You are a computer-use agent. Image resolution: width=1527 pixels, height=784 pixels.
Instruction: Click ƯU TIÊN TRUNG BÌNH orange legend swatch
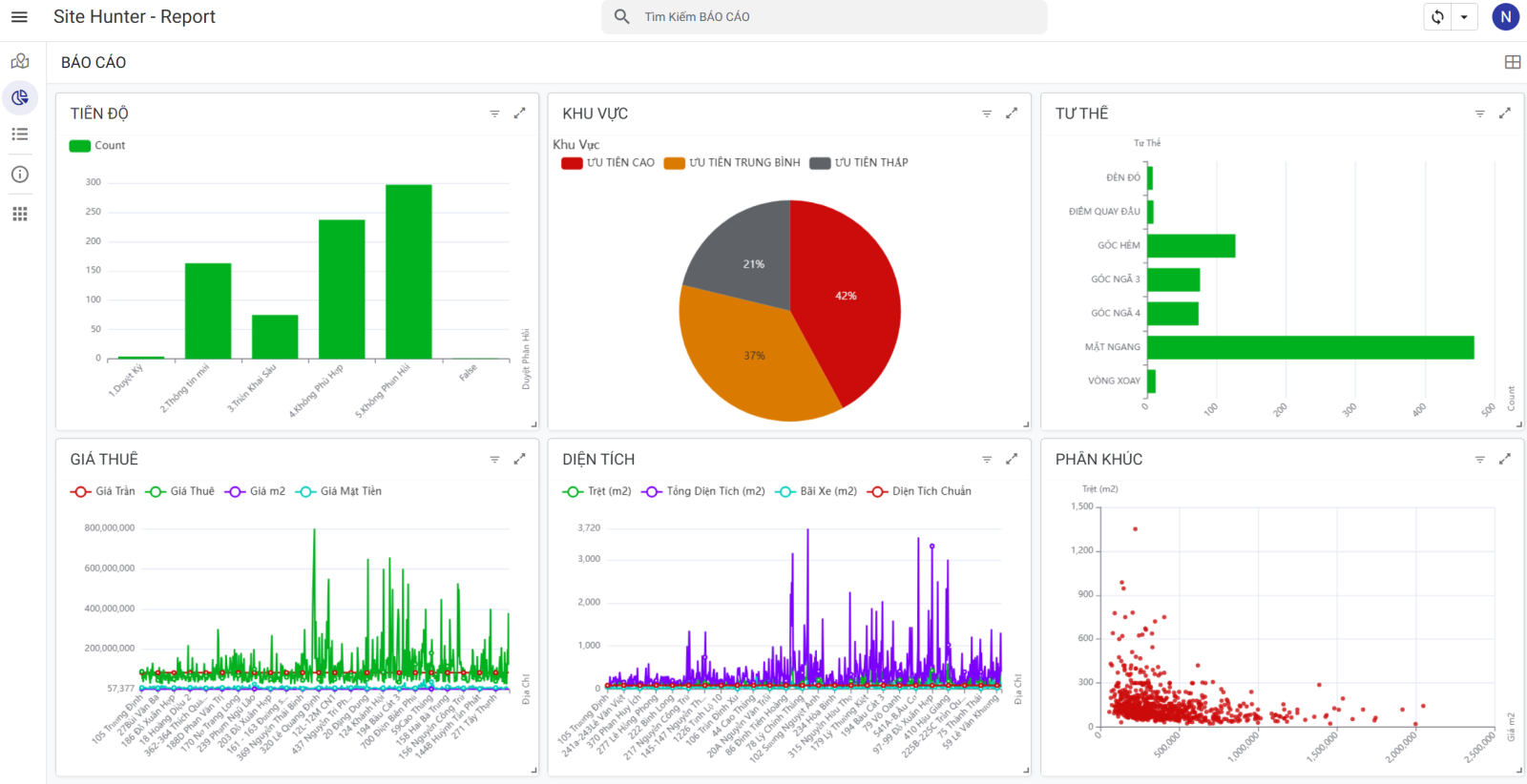click(675, 163)
